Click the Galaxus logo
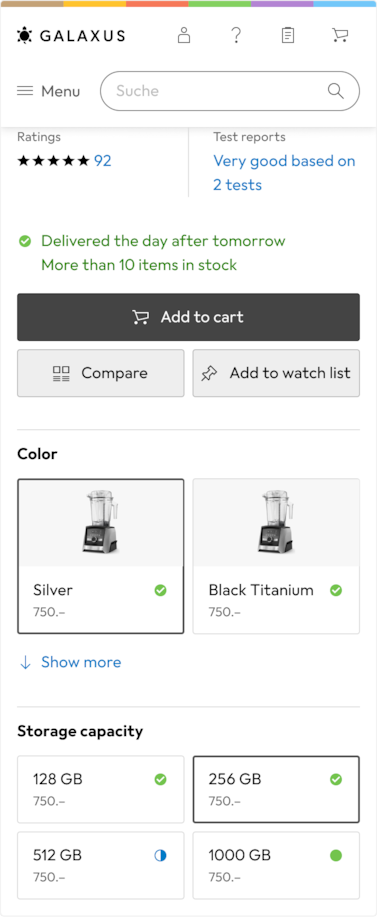The height and width of the screenshot is (917, 377). click(71, 36)
